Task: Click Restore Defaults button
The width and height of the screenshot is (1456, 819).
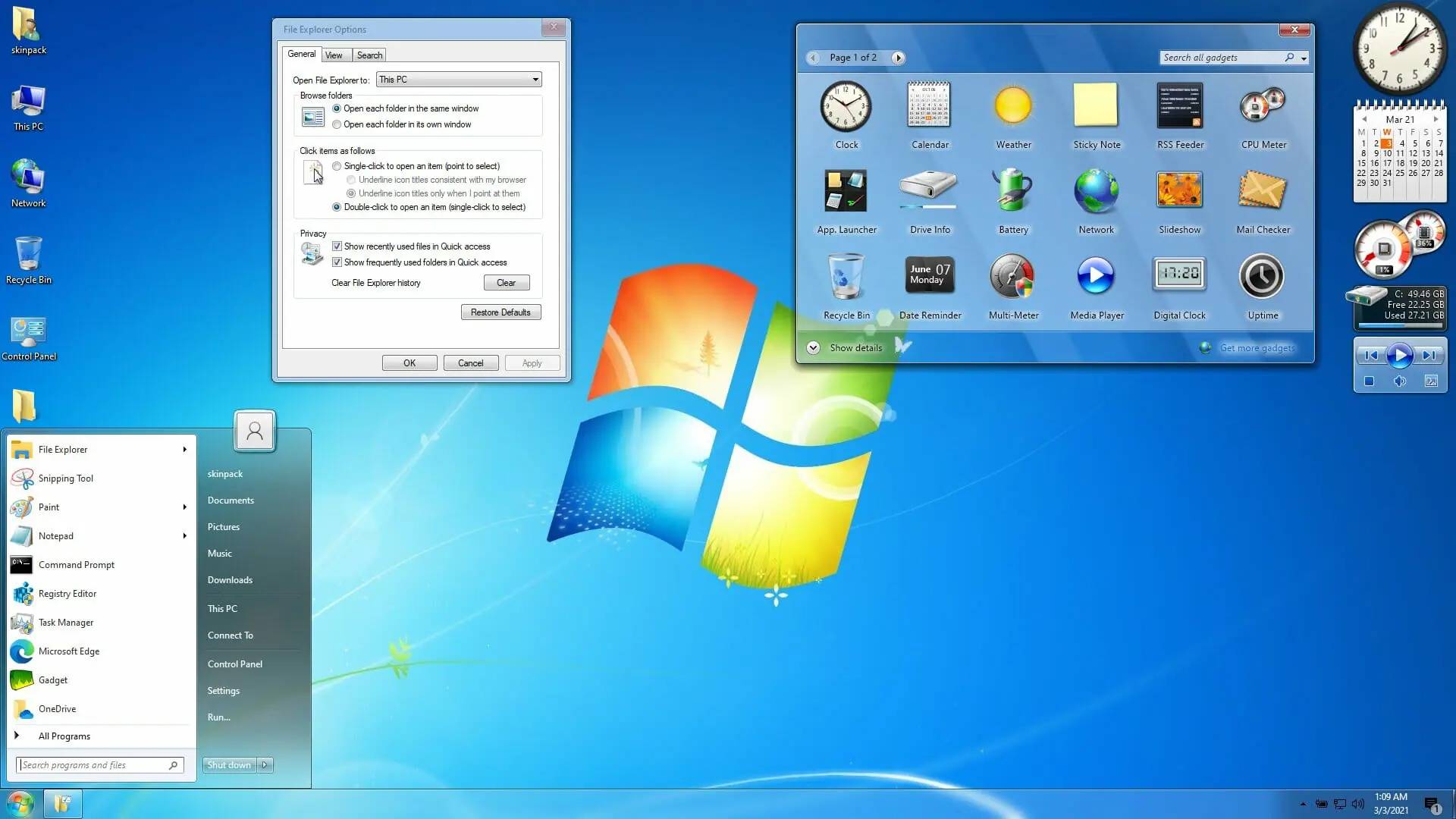Action: 499,312
